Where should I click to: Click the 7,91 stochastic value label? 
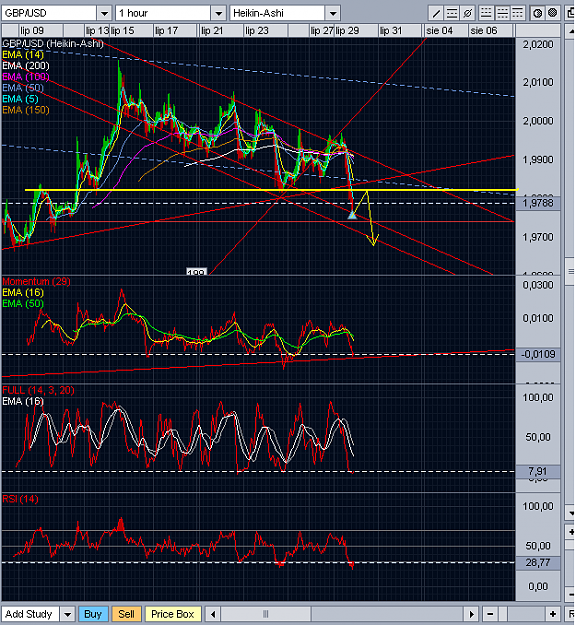tap(538, 472)
